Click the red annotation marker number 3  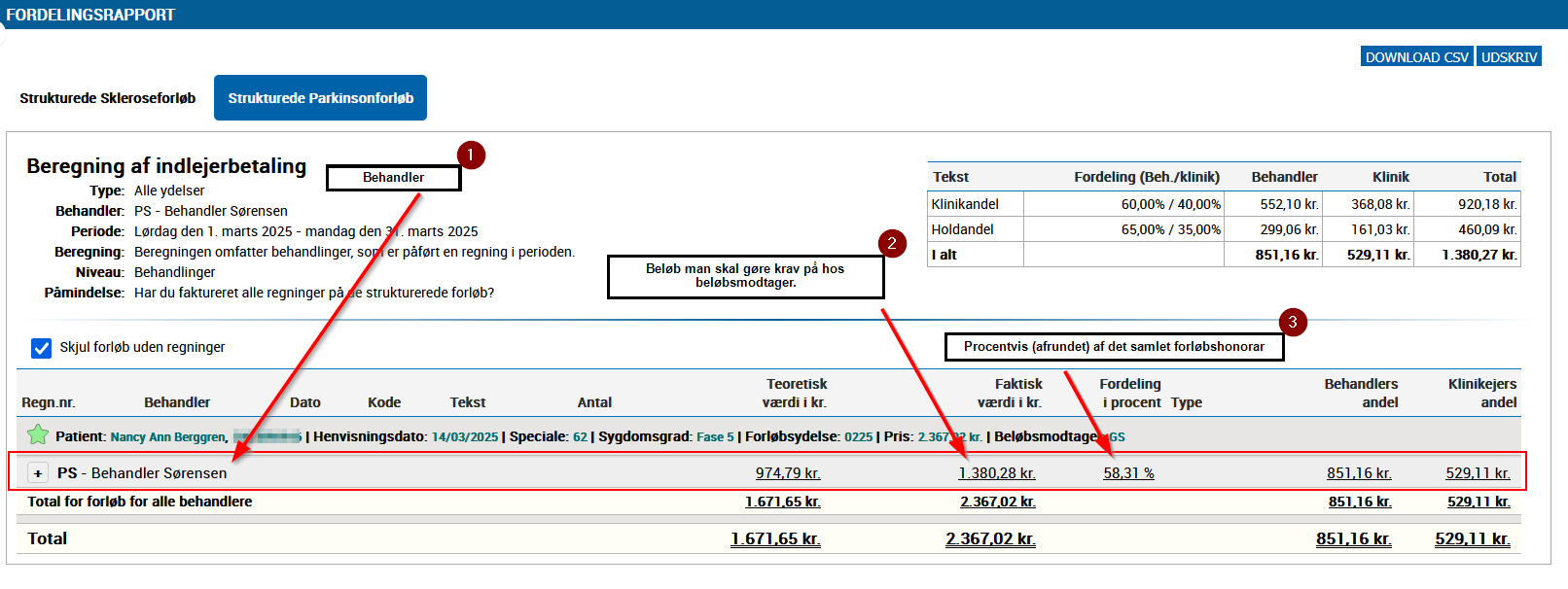[1292, 323]
